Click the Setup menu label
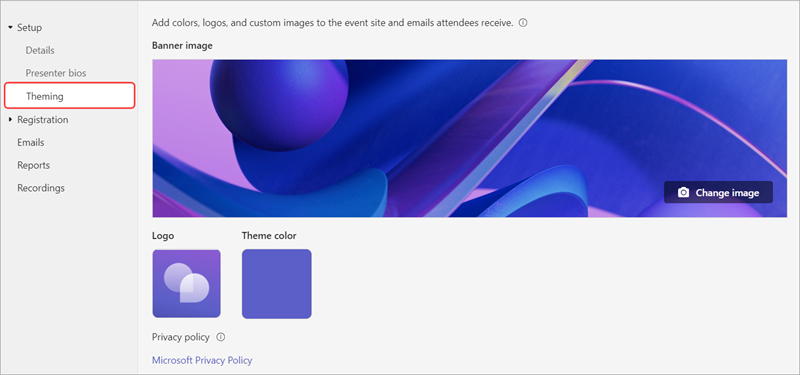Viewport: 800px width, 375px height. coord(30,28)
